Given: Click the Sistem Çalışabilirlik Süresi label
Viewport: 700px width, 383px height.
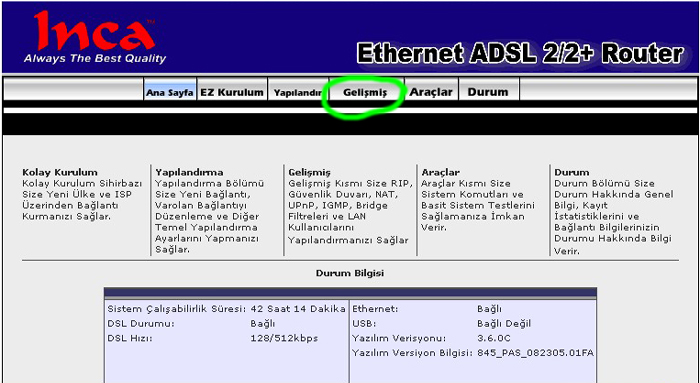Looking at the screenshot, I should (x=177, y=309).
